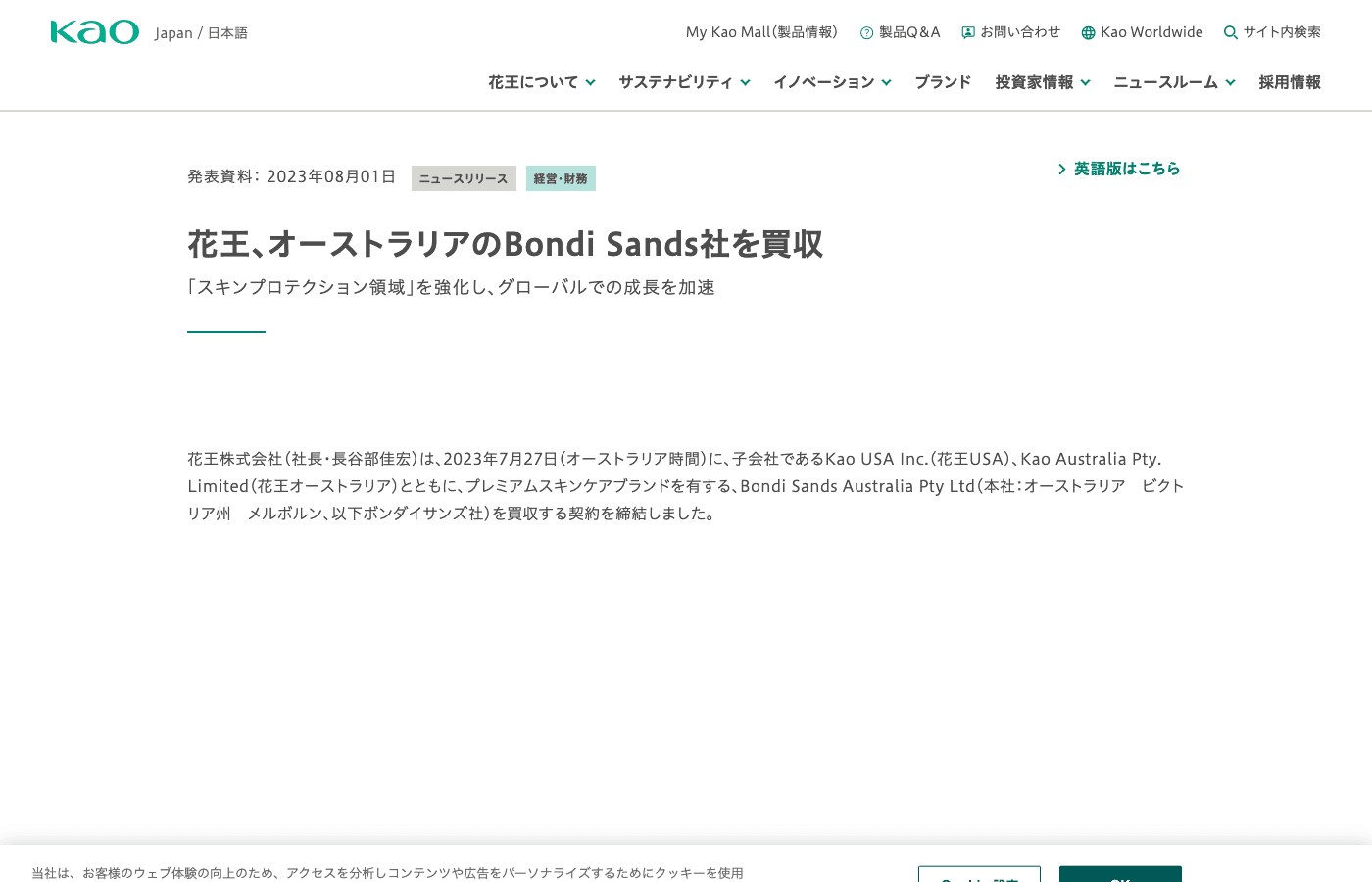Expand the サステナビリティ dropdown chevron
The height and width of the screenshot is (882, 1372).
pyautogui.click(x=745, y=83)
